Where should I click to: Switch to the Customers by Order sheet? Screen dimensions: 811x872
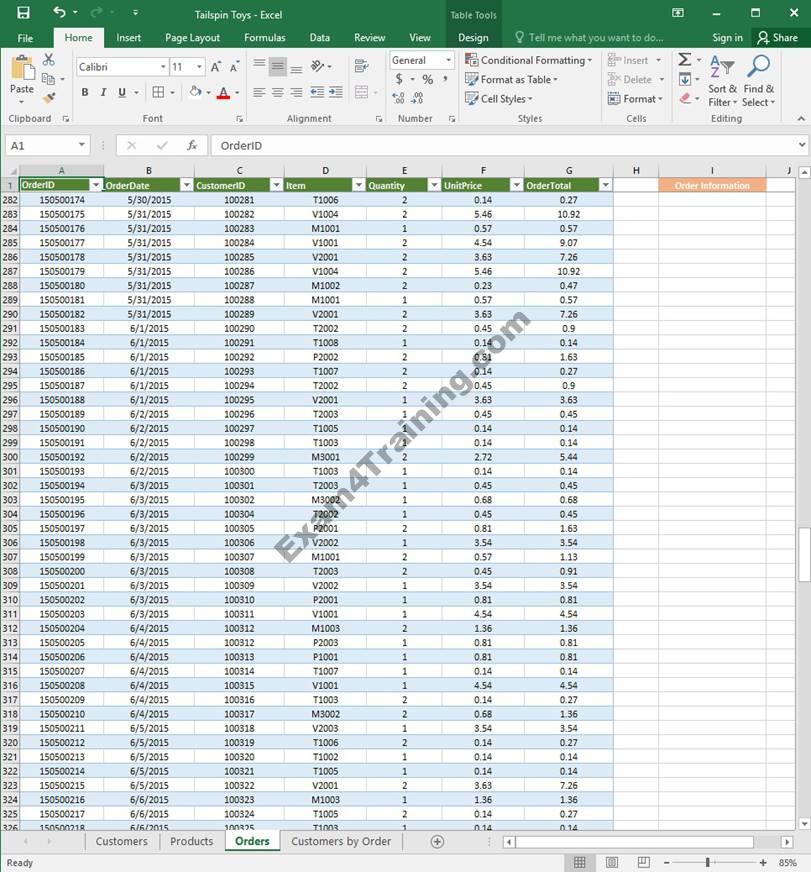point(341,841)
